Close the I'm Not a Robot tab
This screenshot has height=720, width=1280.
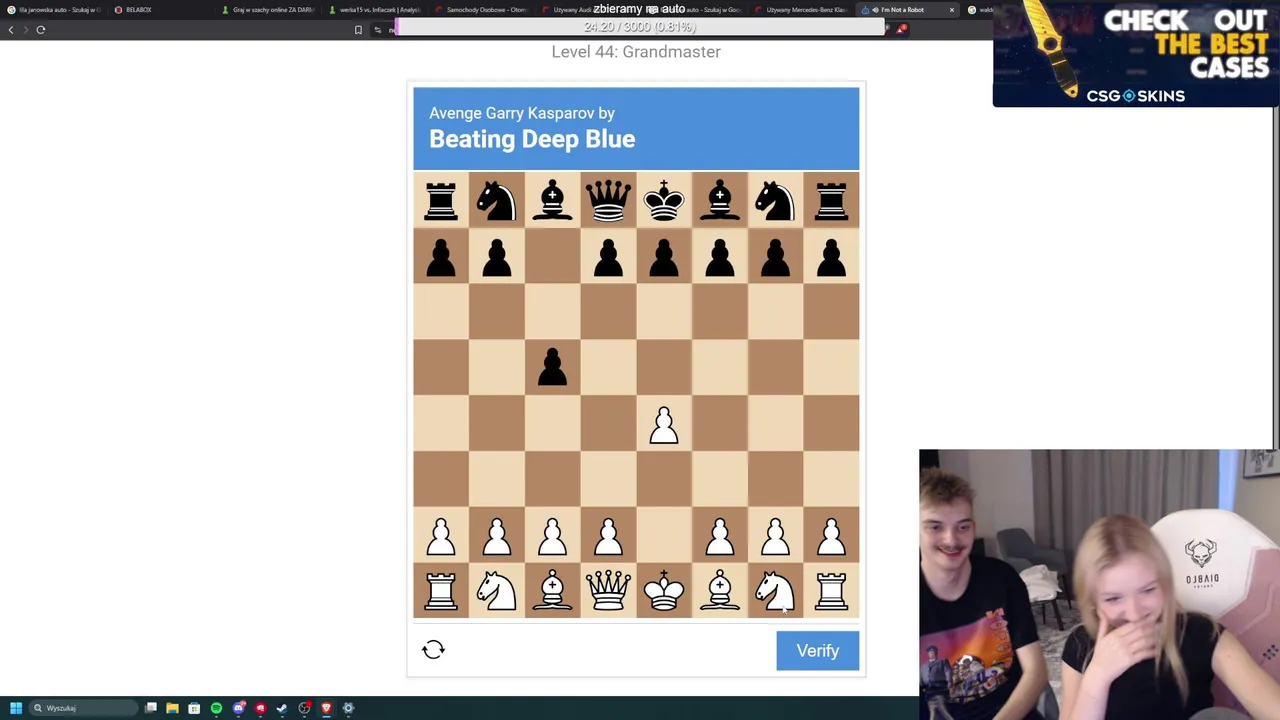(x=952, y=10)
